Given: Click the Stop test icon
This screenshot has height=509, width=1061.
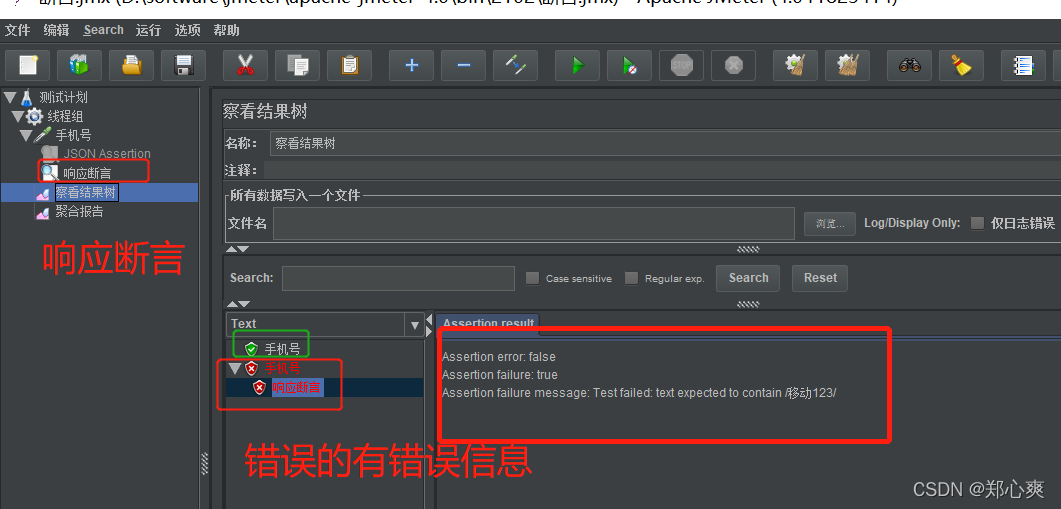Looking at the screenshot, I should click(681, 65).
